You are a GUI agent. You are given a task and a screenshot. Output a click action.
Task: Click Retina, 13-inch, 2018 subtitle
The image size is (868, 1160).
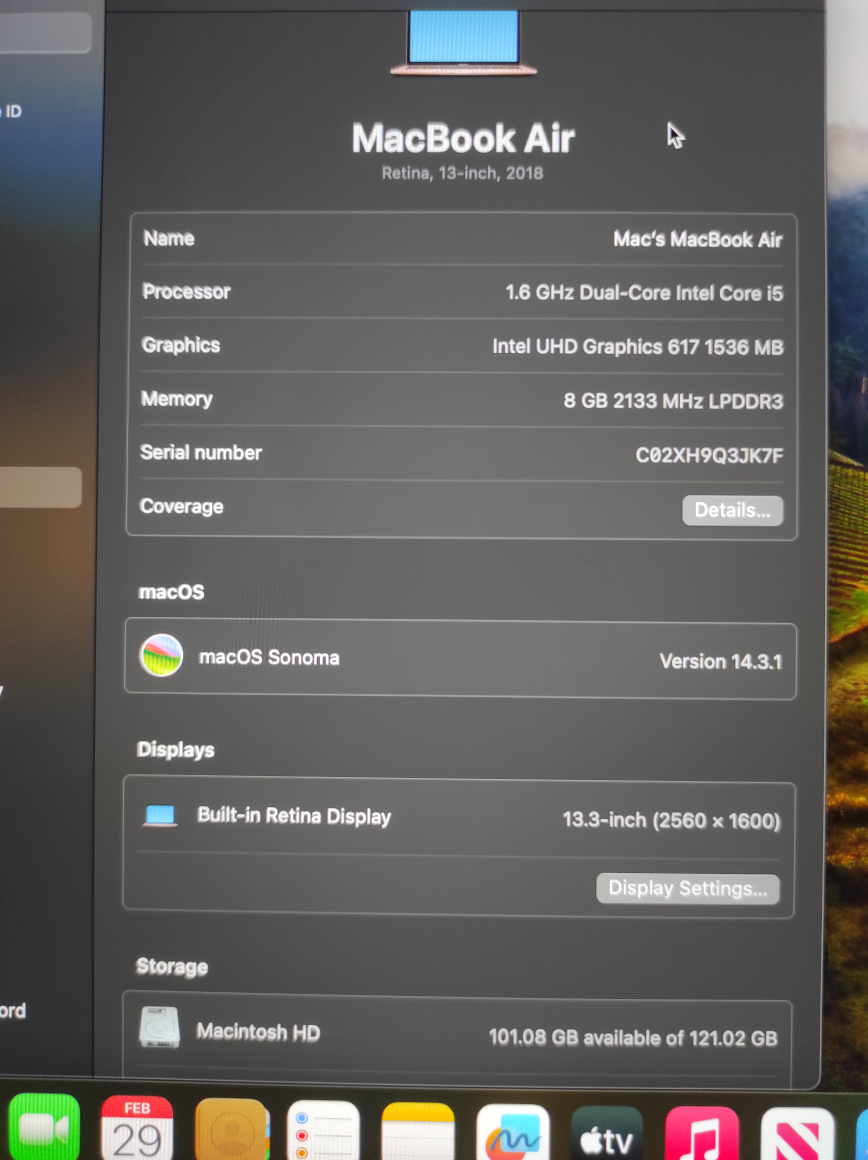click(x=462, y=173)
